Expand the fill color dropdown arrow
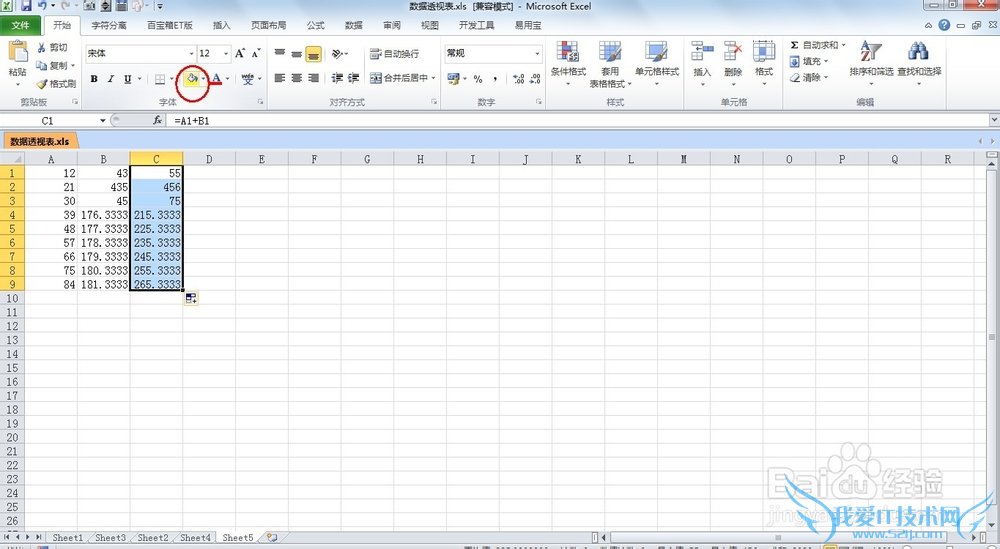The width and height of the screenshot is (1000, 549). point(203,79)
